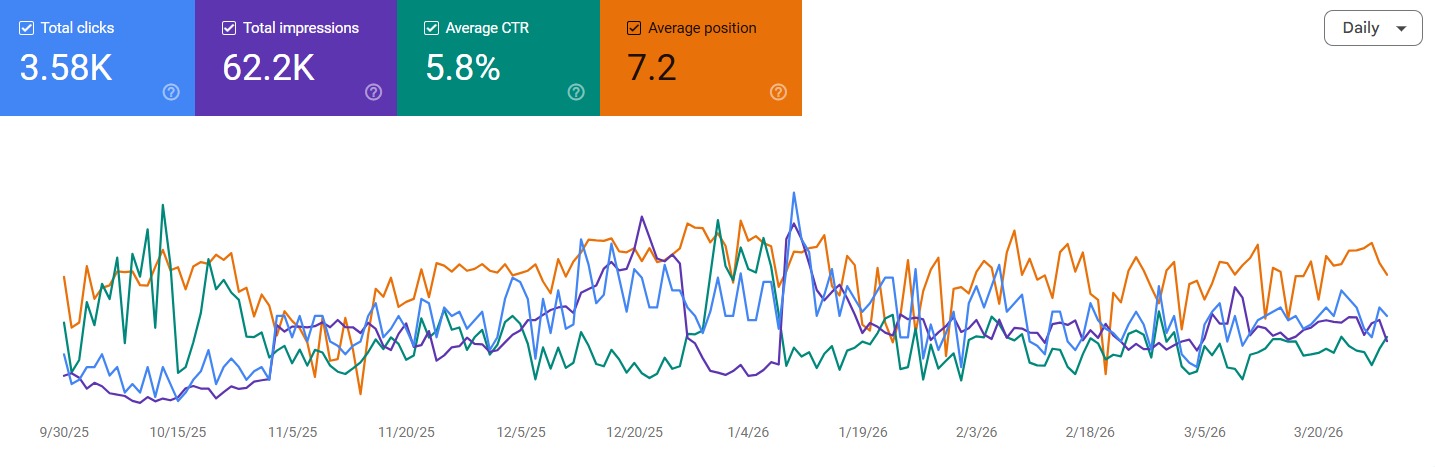Select the 10/15/25 date on the axis

[x=178, y=432]
